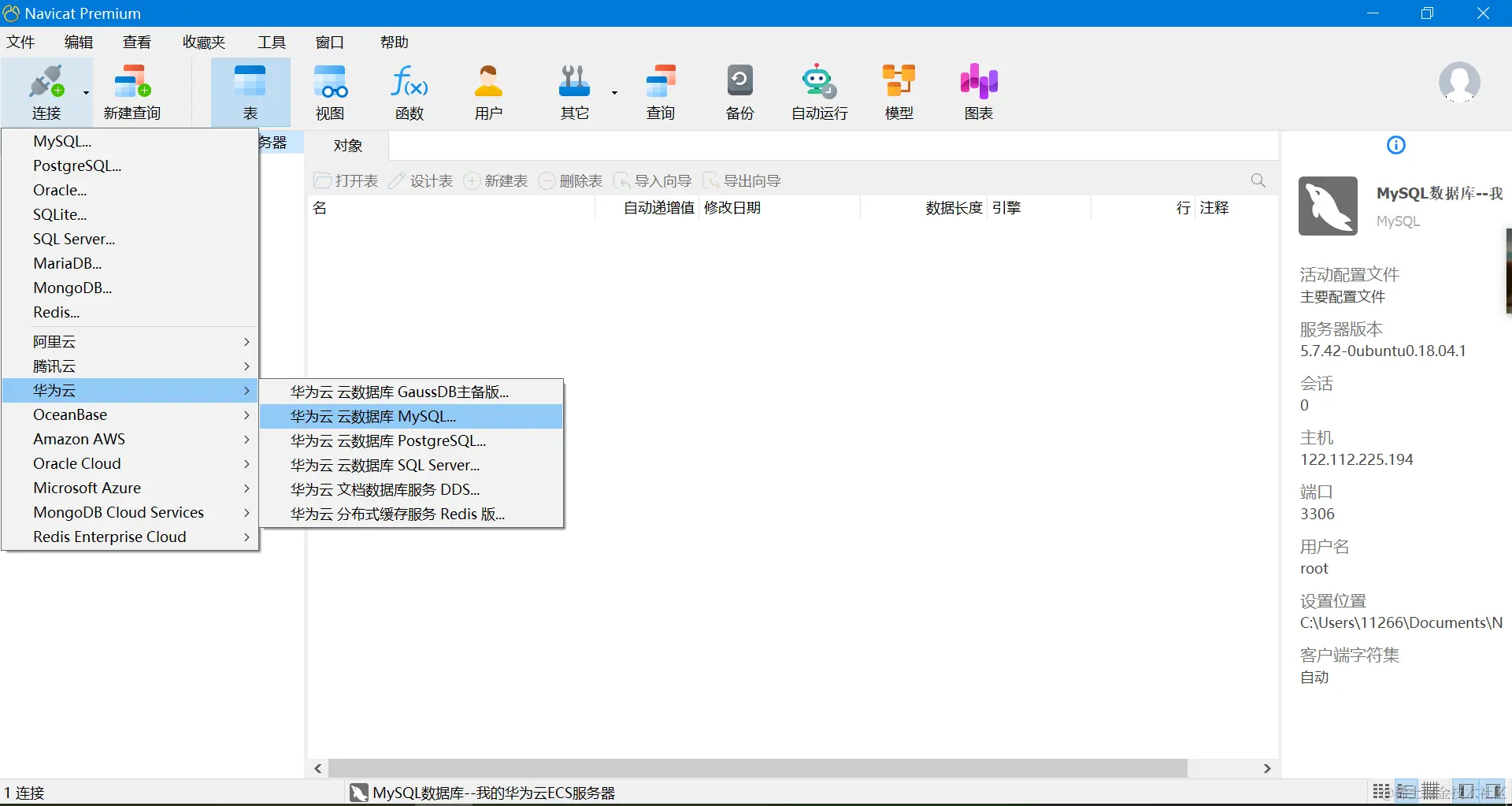Open the 查询 (Query) toolbar icon
This screenshot has width=1512, height=806.
point(661,91)
